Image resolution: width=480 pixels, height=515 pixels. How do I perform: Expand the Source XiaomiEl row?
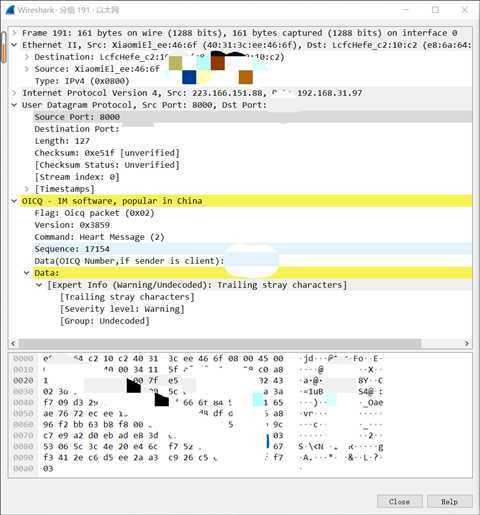click(27, 69)
